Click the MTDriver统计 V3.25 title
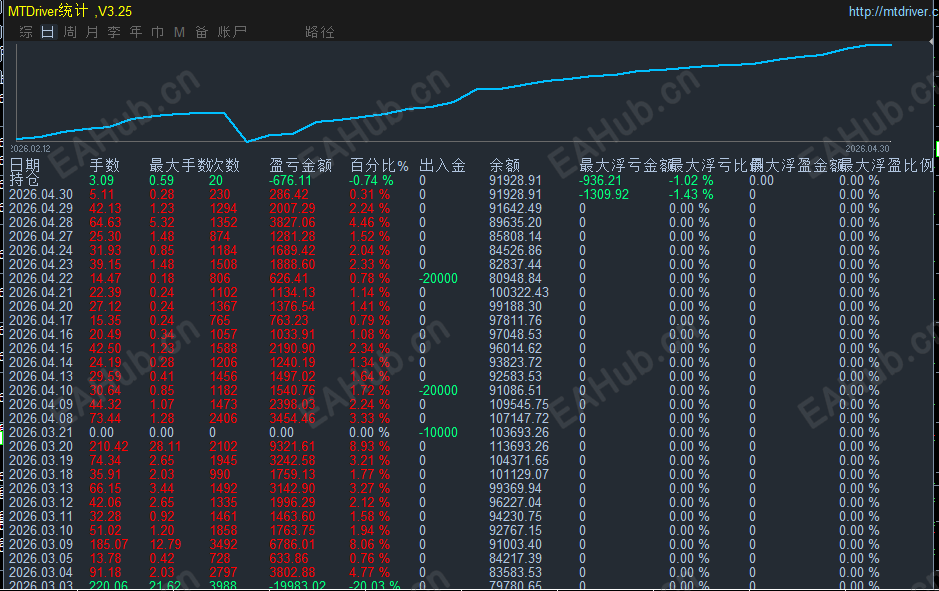Viewport: 939px width, 591px height. (x=70, y=11)
